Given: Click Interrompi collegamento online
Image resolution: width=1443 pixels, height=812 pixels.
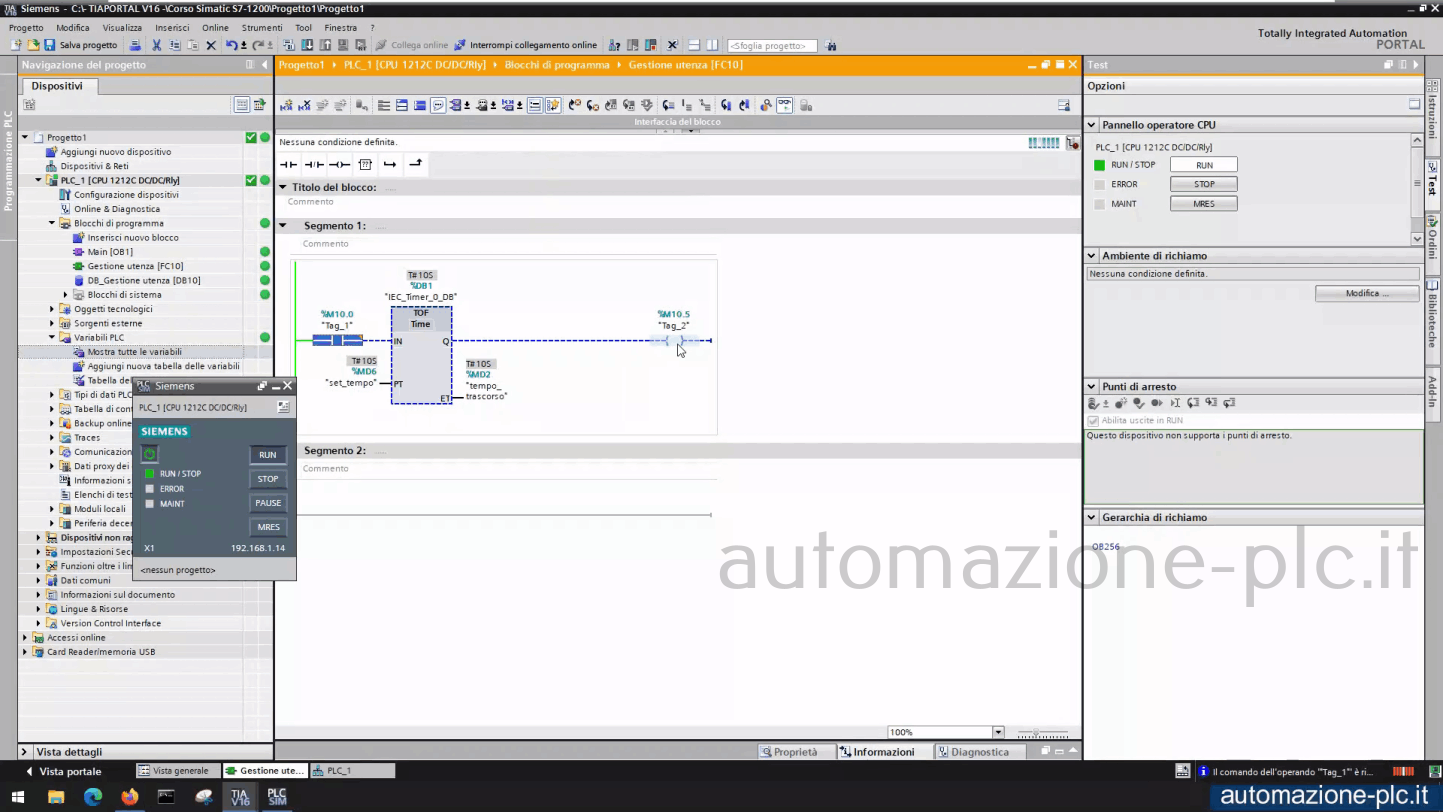Looking at the screenshot, I should 526,45.
